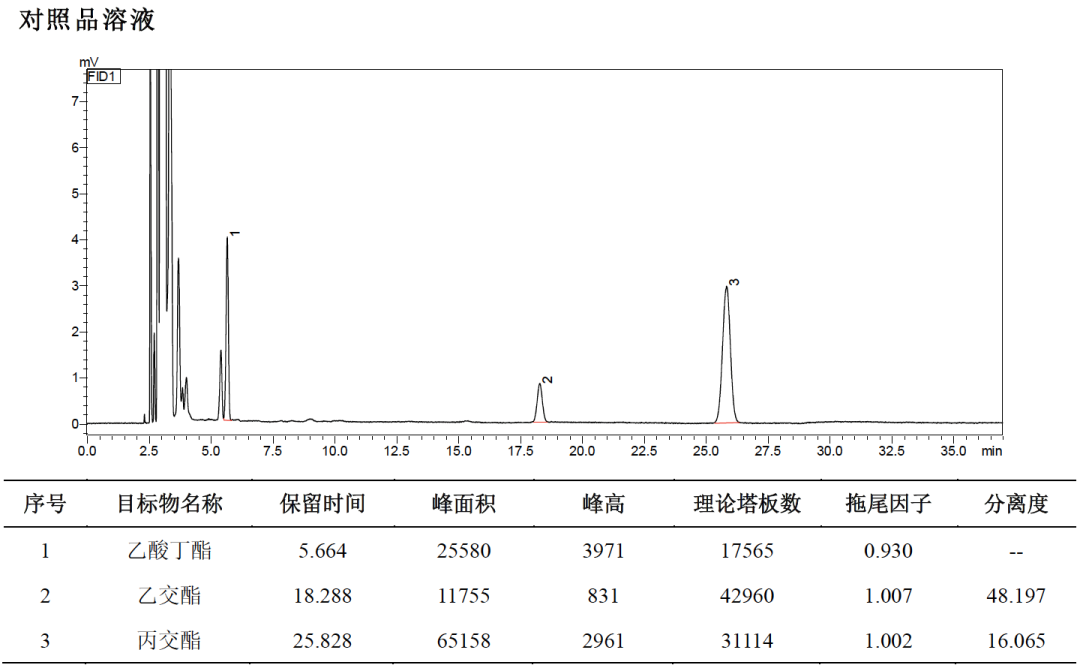
Task: Click y-axis tick value 4
Action: [75, 240]
